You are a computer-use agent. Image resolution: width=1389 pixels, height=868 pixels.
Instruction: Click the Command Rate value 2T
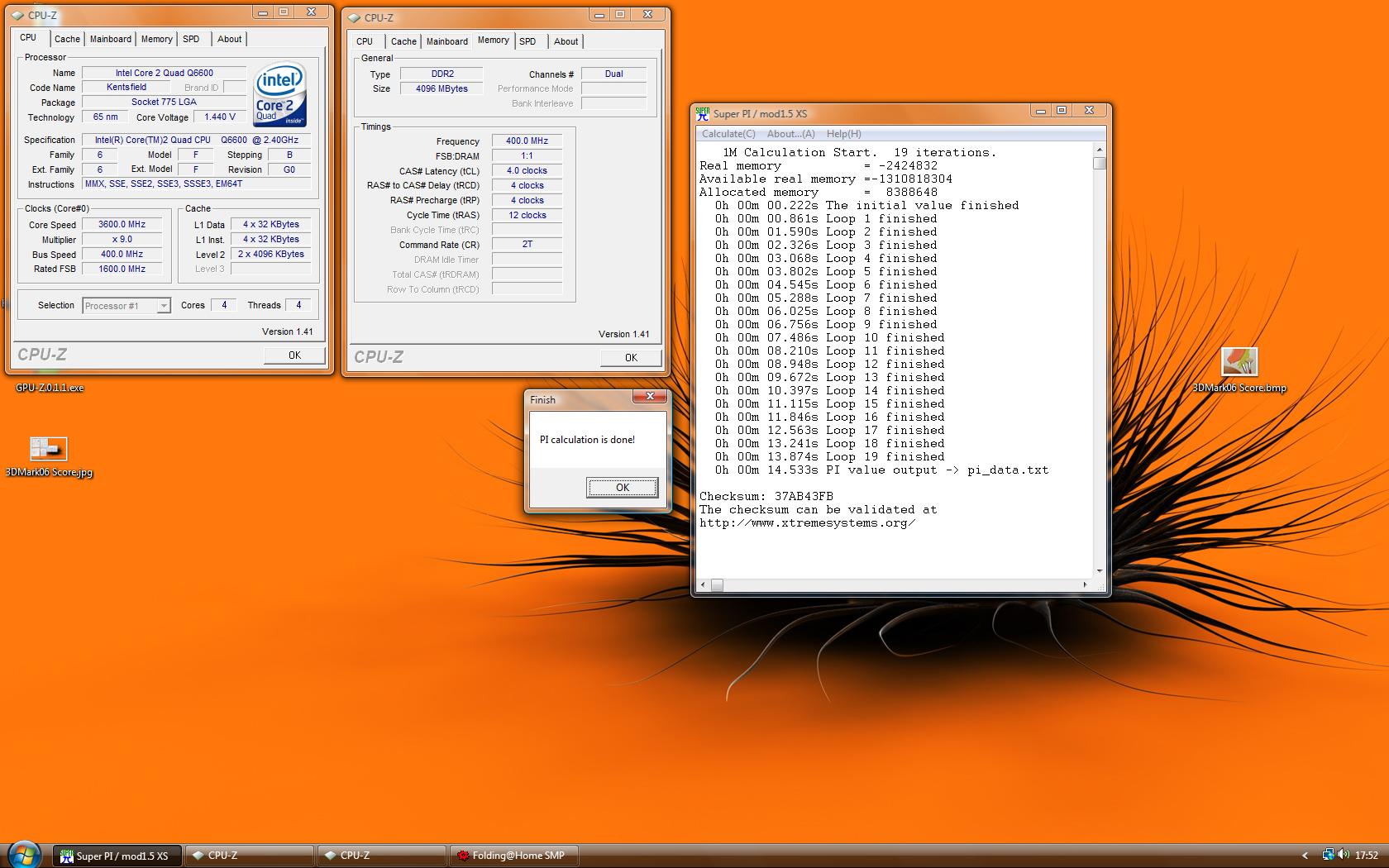click(527, 245)
